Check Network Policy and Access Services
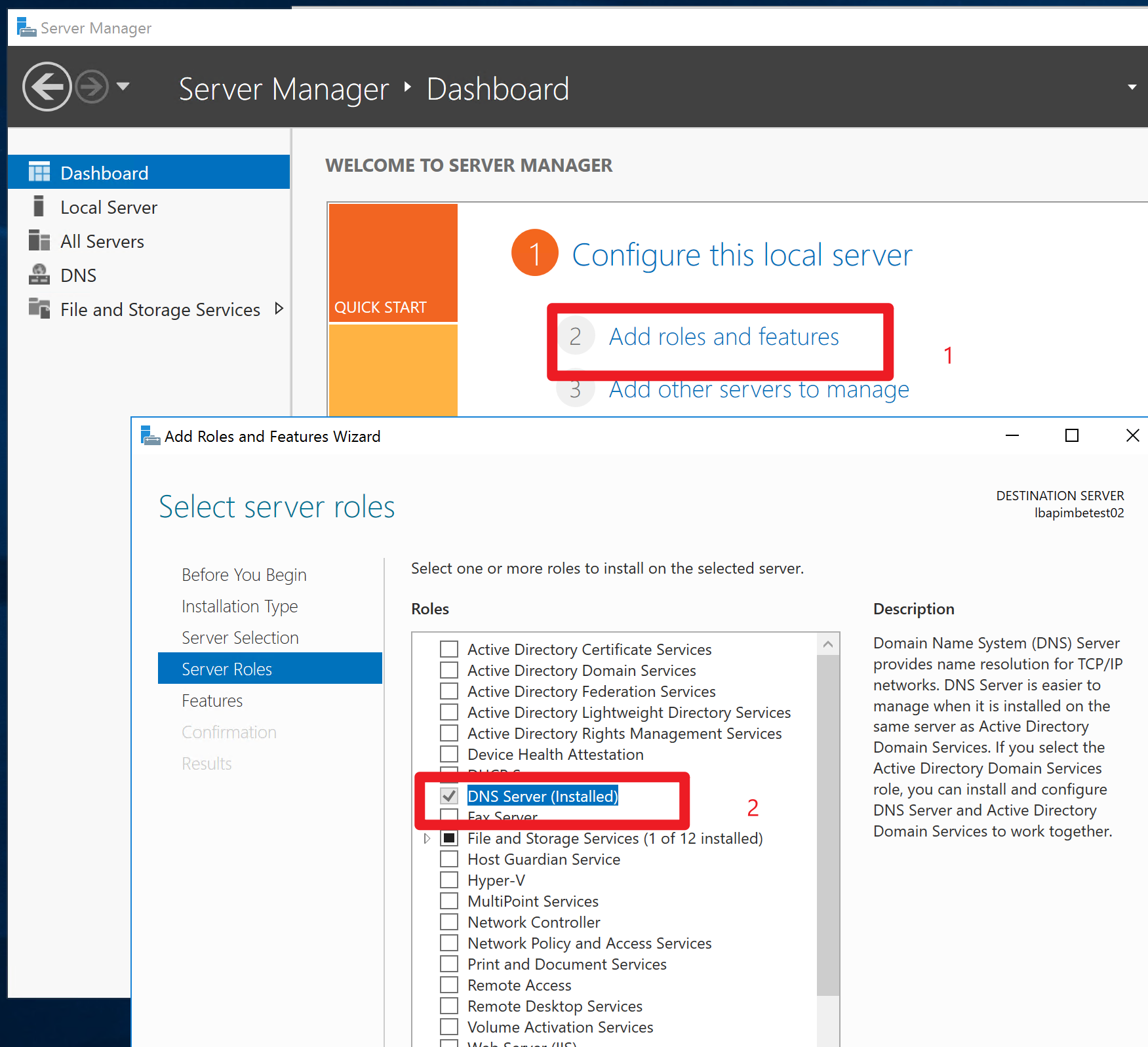This screenshot has height=1047, width=1148. pos(449,943)
